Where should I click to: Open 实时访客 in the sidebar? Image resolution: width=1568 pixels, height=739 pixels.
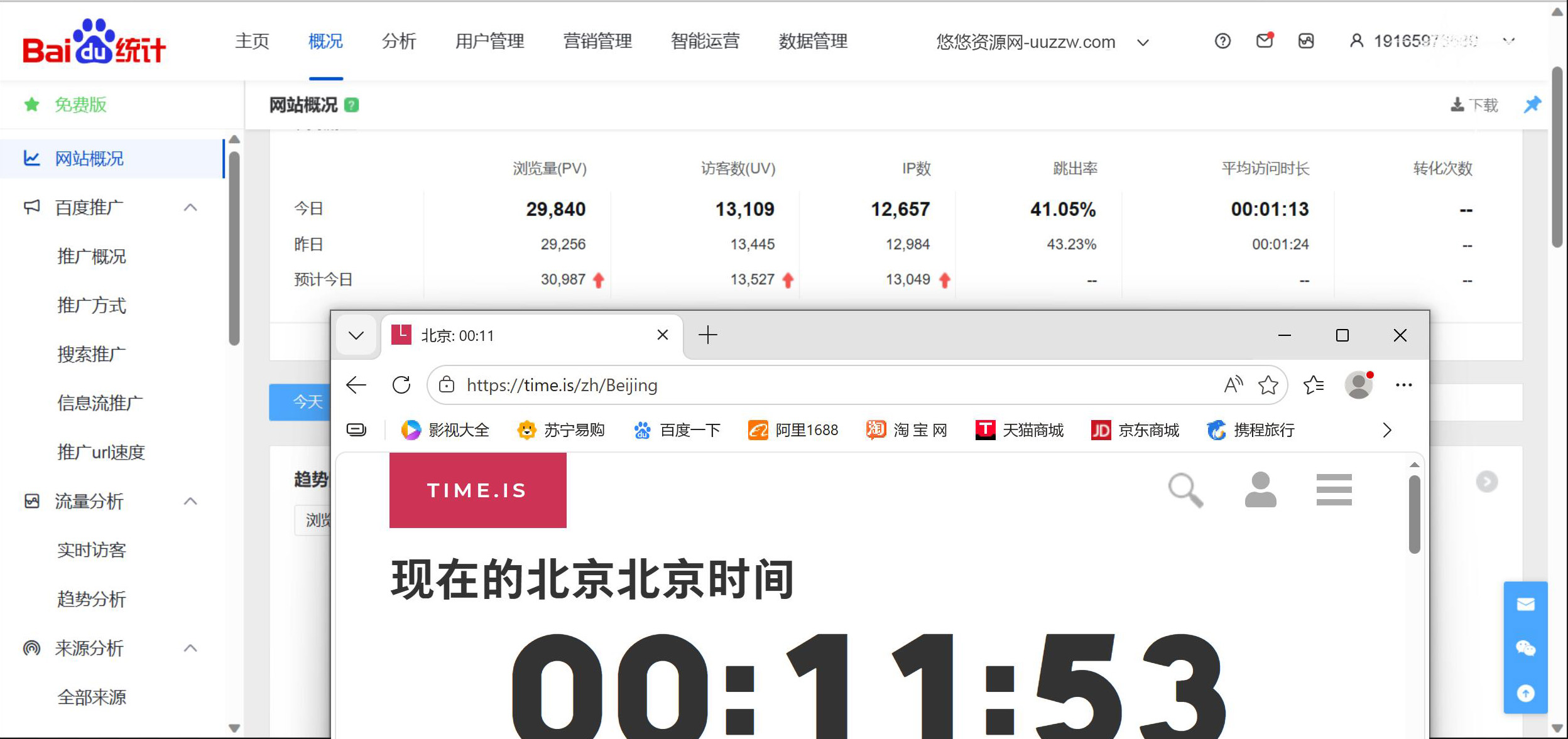tap(92, 550)
